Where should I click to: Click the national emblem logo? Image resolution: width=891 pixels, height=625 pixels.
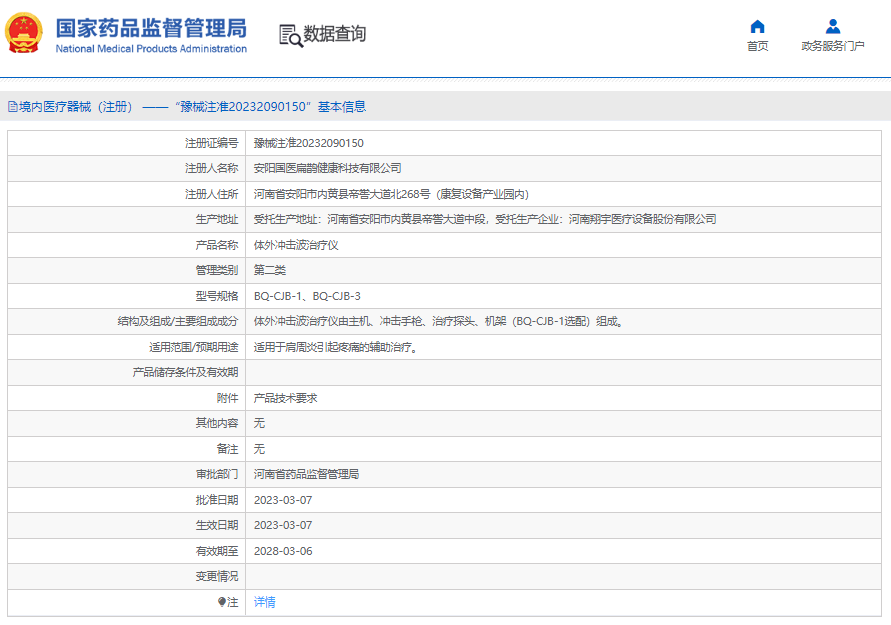[24, 34]
